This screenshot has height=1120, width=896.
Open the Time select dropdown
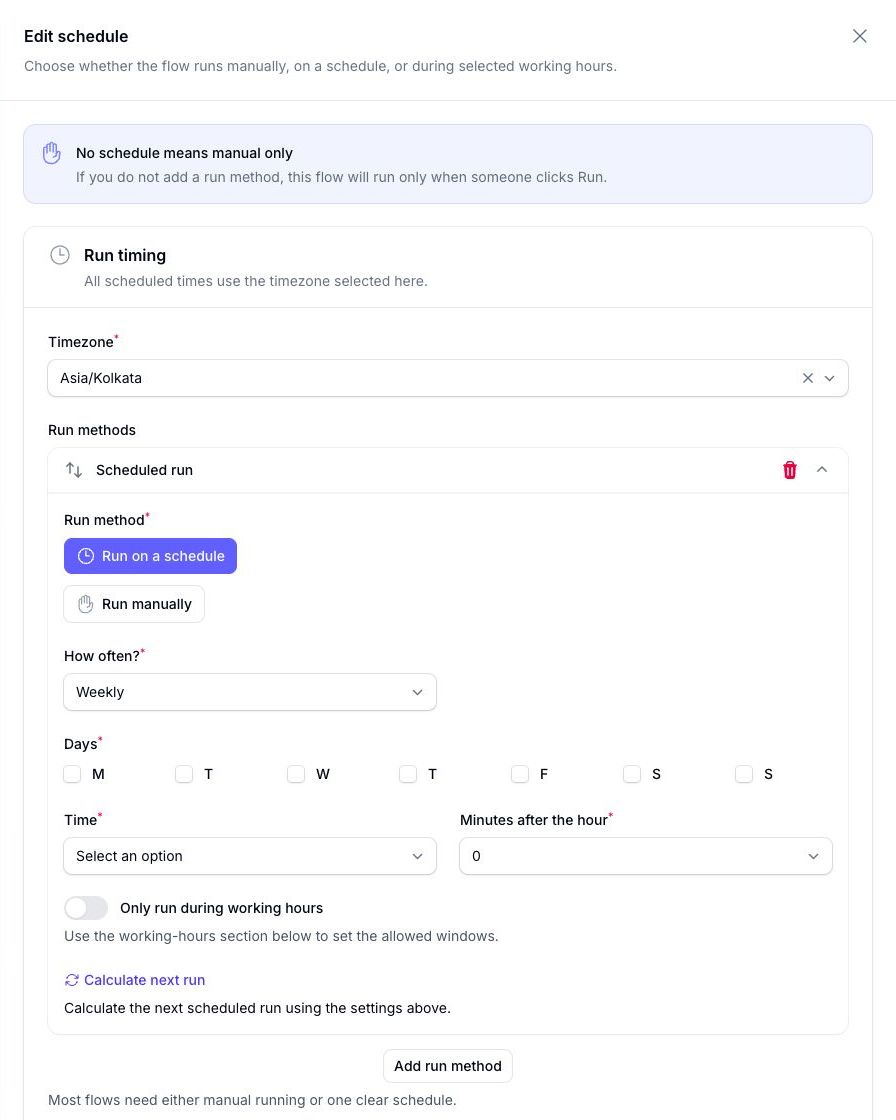tap(250, 856)
